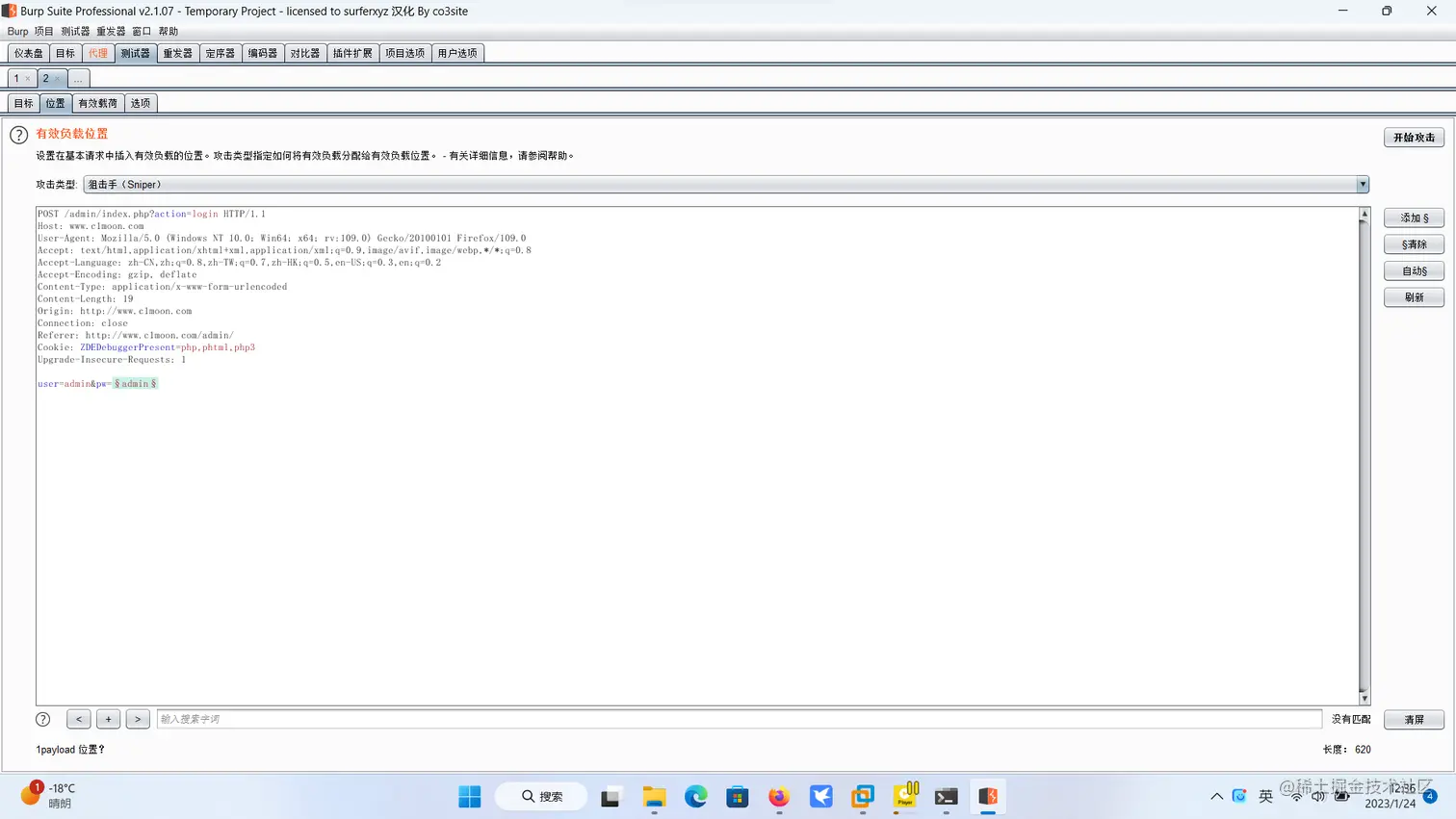Screen dimensions: 1456x819
Task: Switch to the 用户选项 tab
Action: 457,54
